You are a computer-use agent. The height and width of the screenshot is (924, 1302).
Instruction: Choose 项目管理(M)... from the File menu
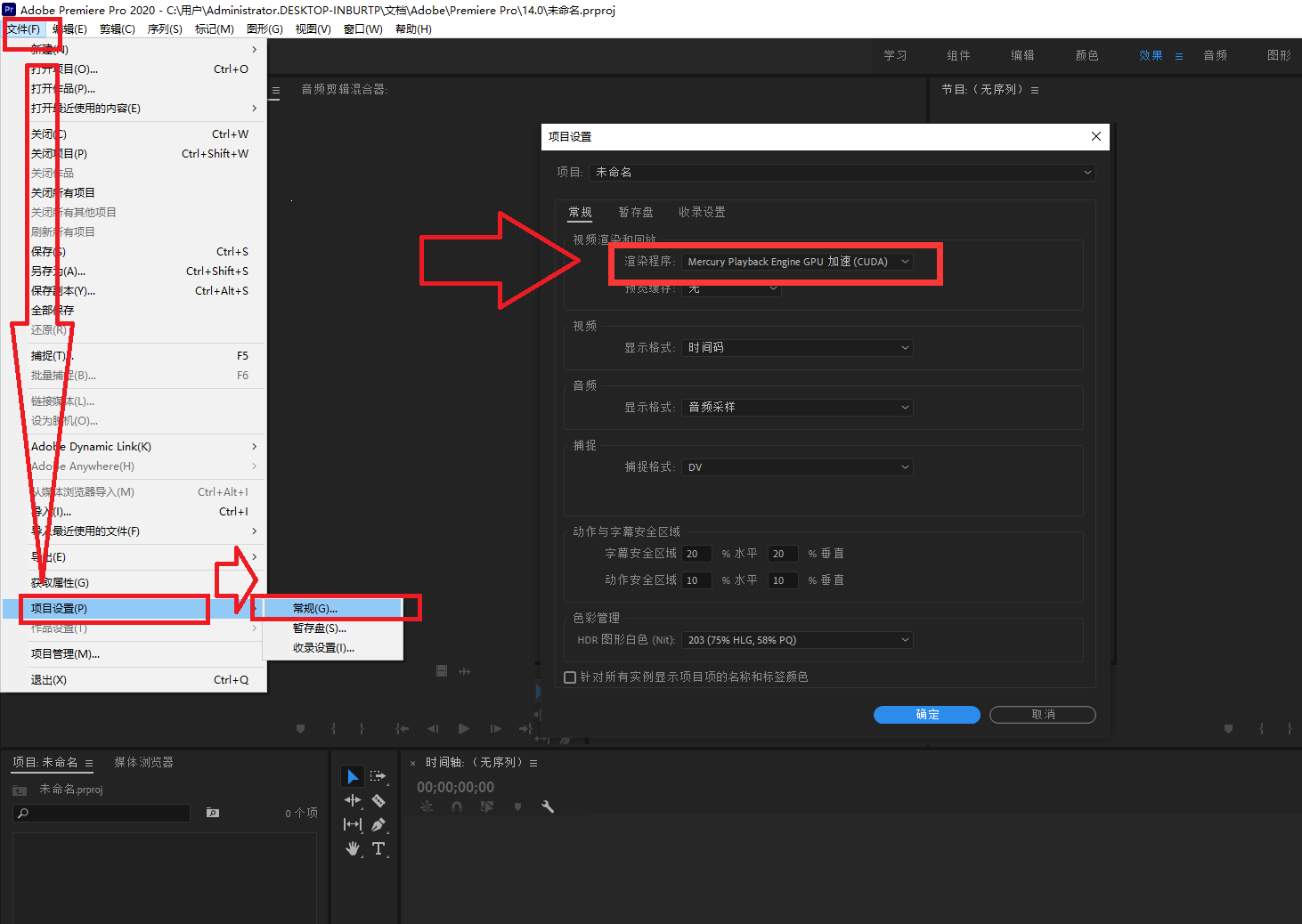pos(134,654)
